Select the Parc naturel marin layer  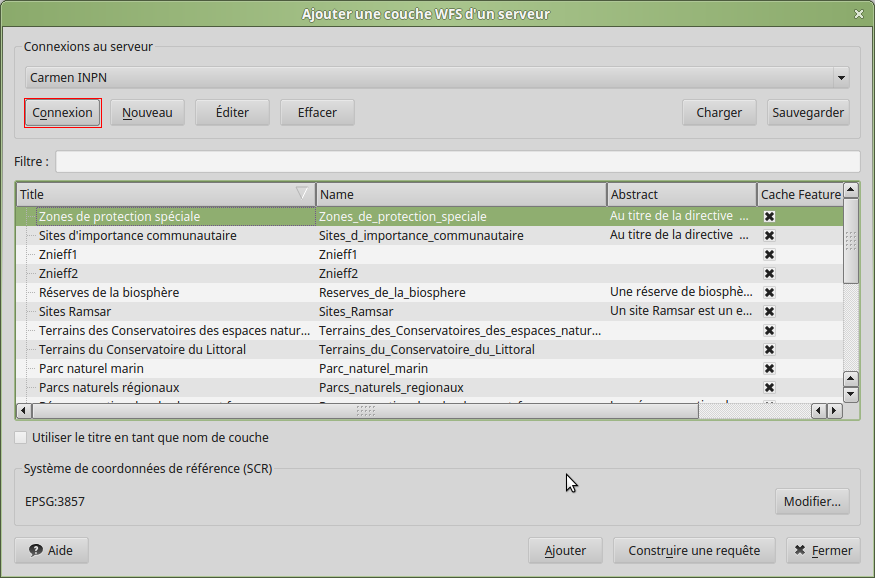click(91, 369)
